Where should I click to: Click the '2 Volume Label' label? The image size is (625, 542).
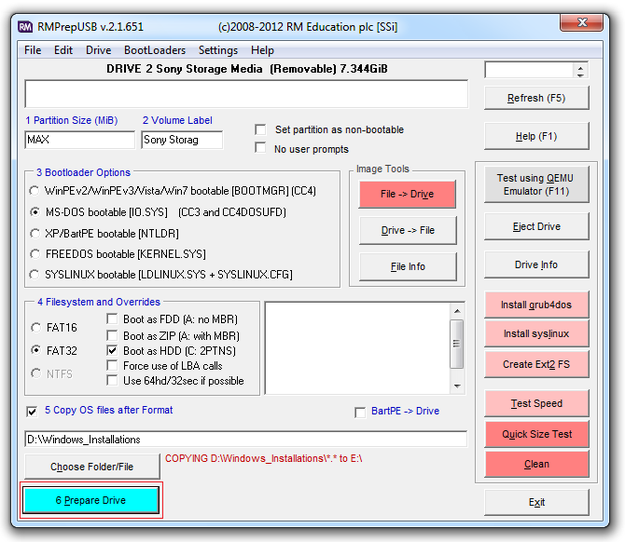pos(177,120)
